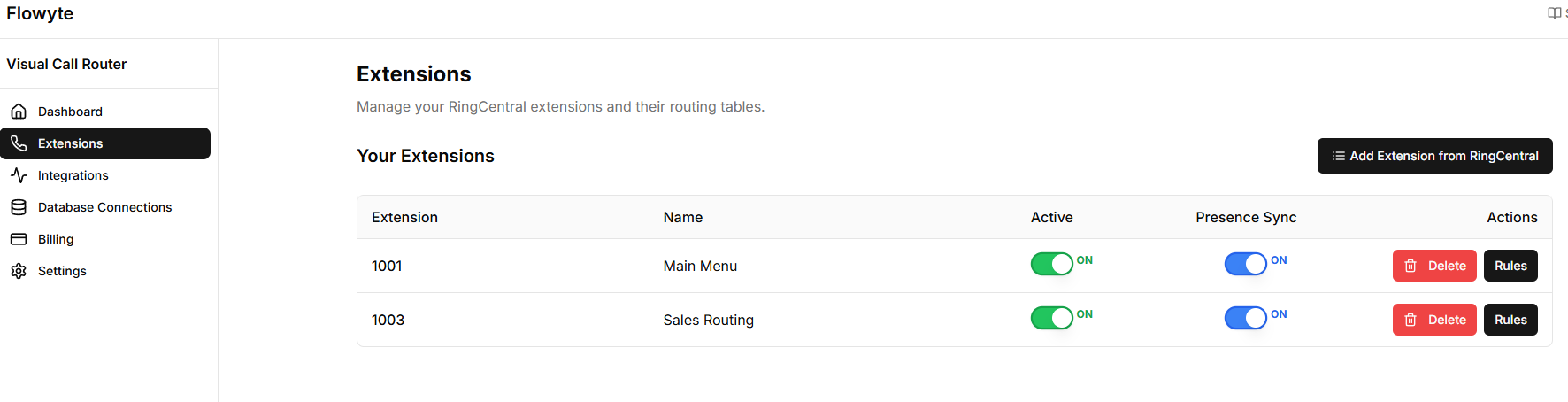1568x402 pixels.
Task: Toggle Presence Sync for extension 1003
Action: click(1245, 318)
